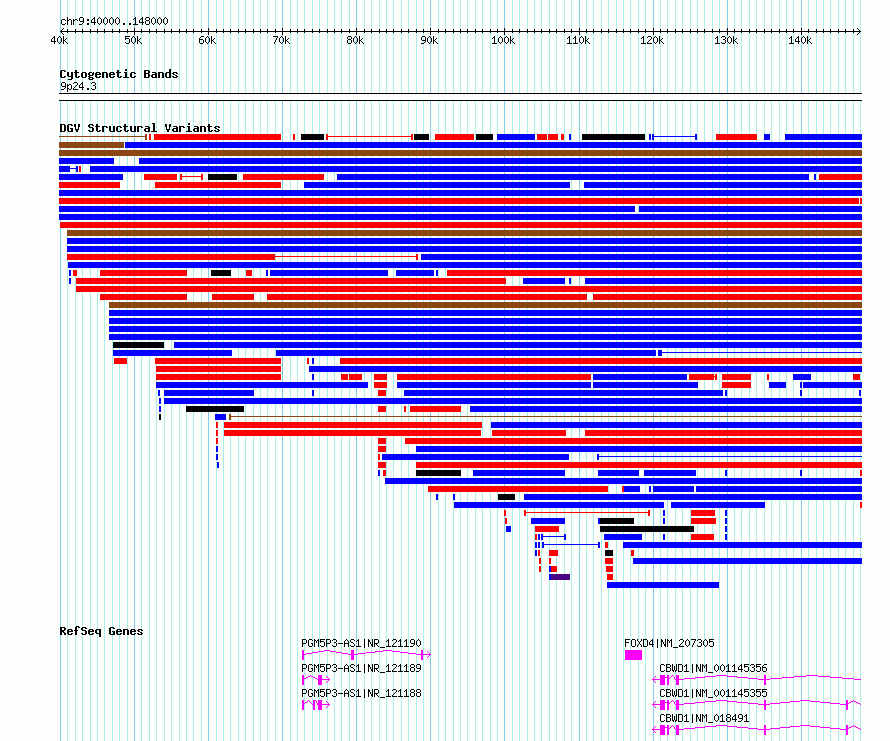This screenshot has width=890, height=741.
Task: Select the DGV Structural Variants track title
Action: [x=140, y=128]
